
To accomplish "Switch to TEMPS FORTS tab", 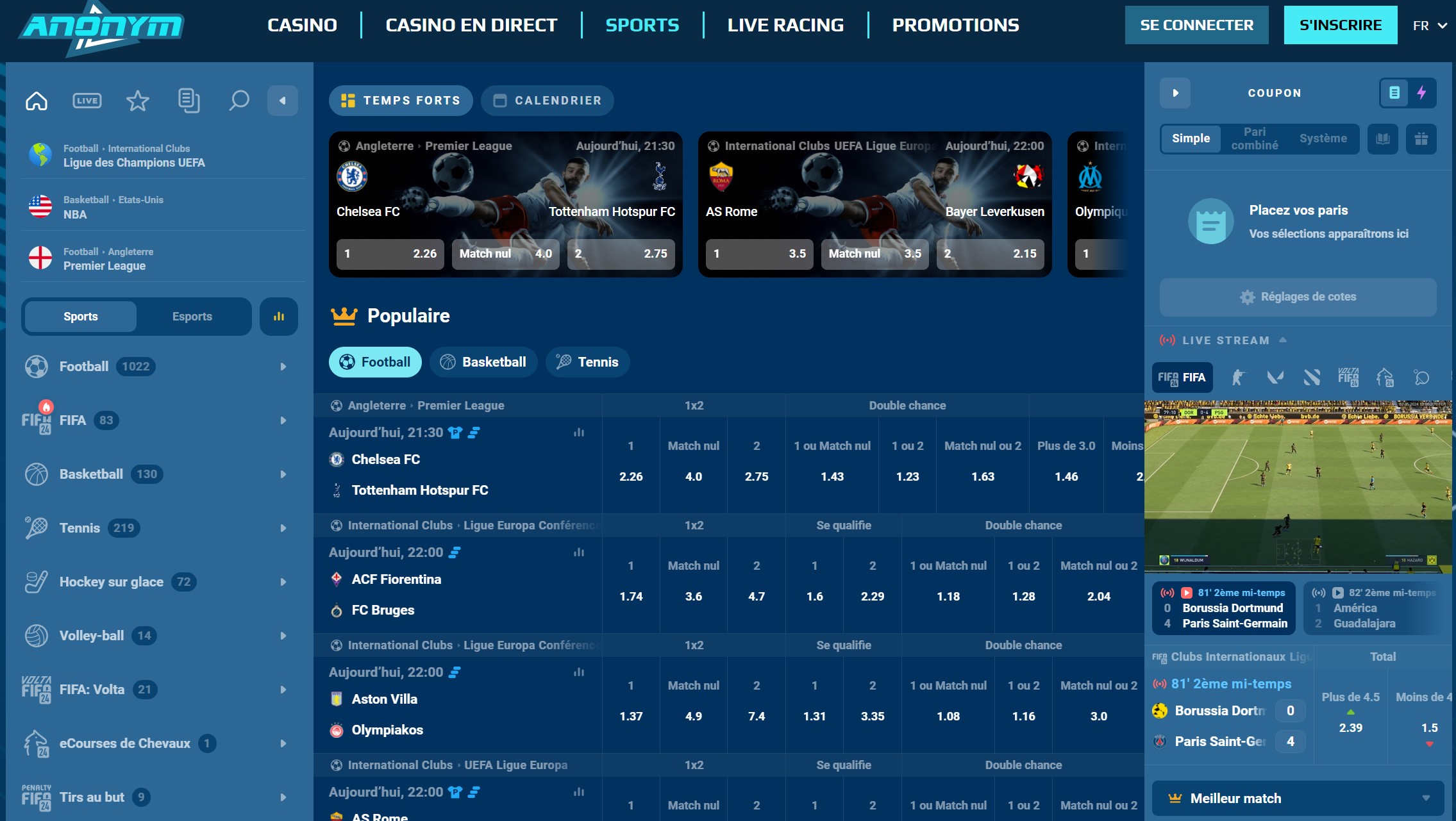I will (x=401, y=101).
